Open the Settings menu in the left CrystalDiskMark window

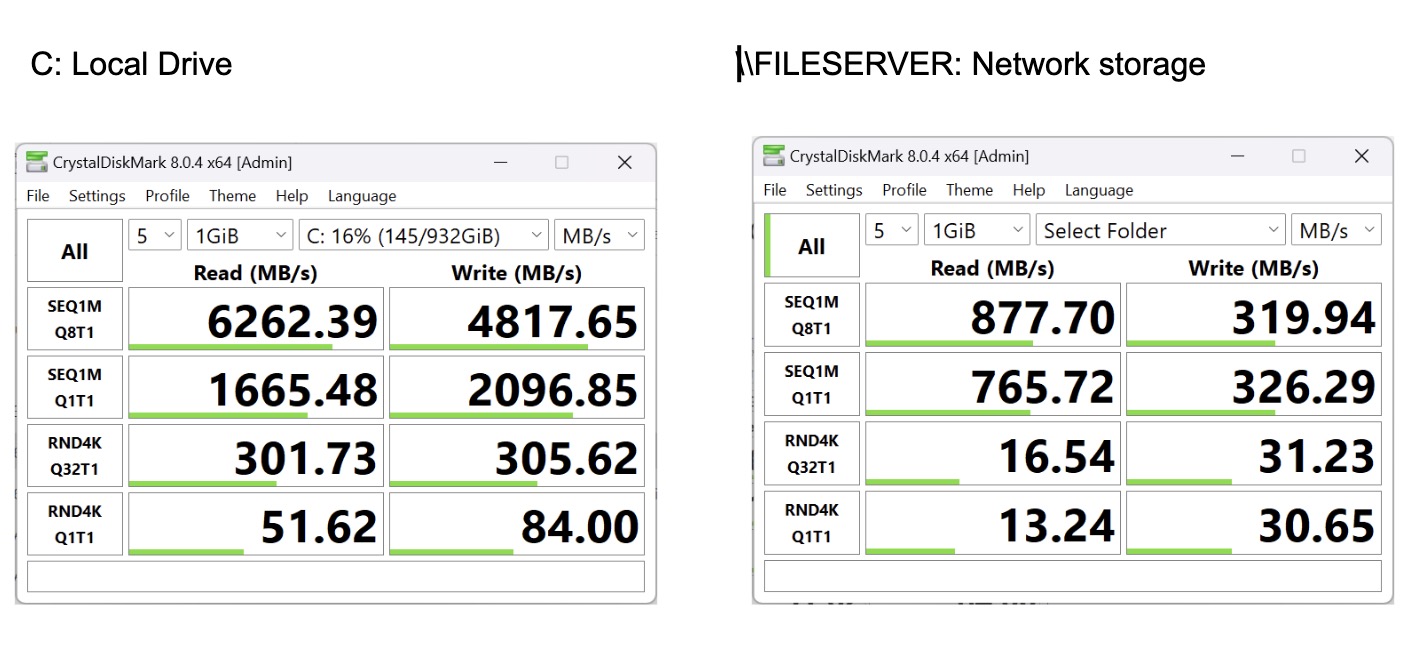pyautogui.click(x=97, y=196)
